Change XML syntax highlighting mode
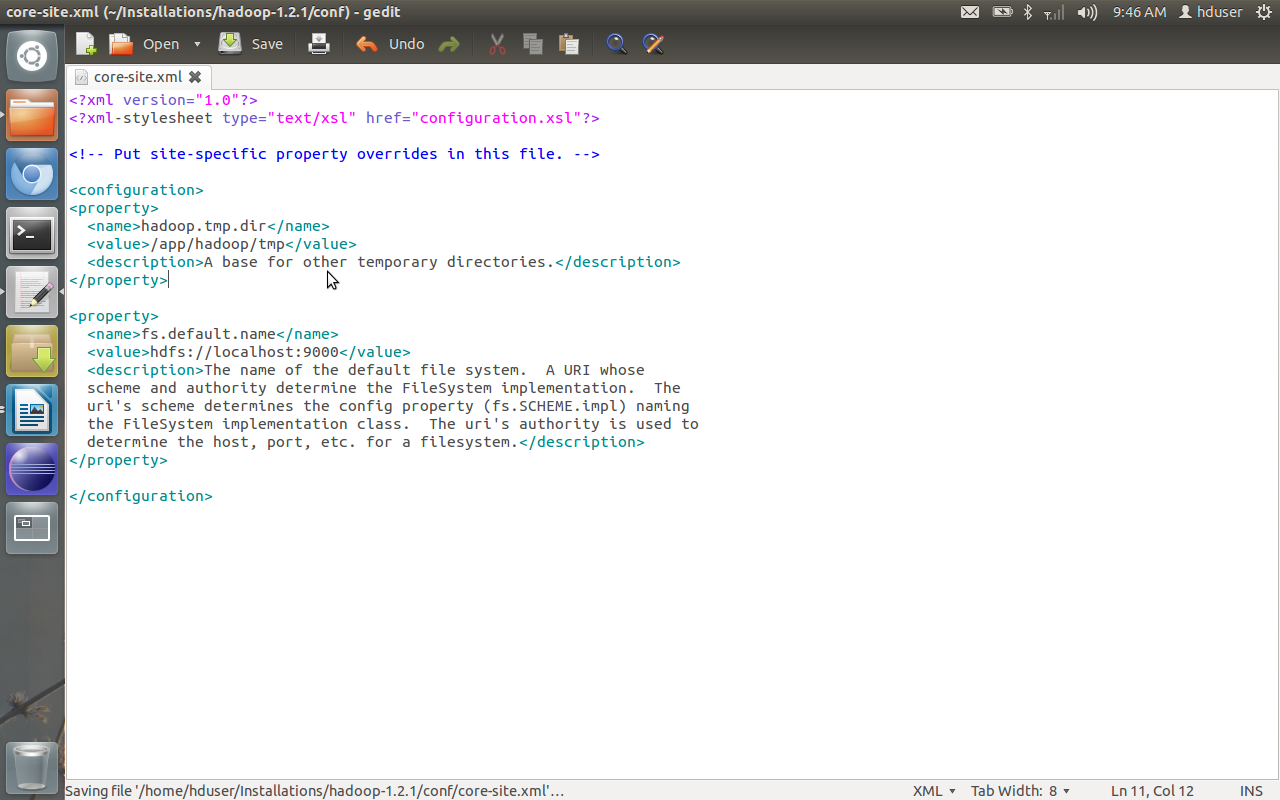Viewport: 1280px width, 800px height. pyautogui.click(x=934, y=790)
